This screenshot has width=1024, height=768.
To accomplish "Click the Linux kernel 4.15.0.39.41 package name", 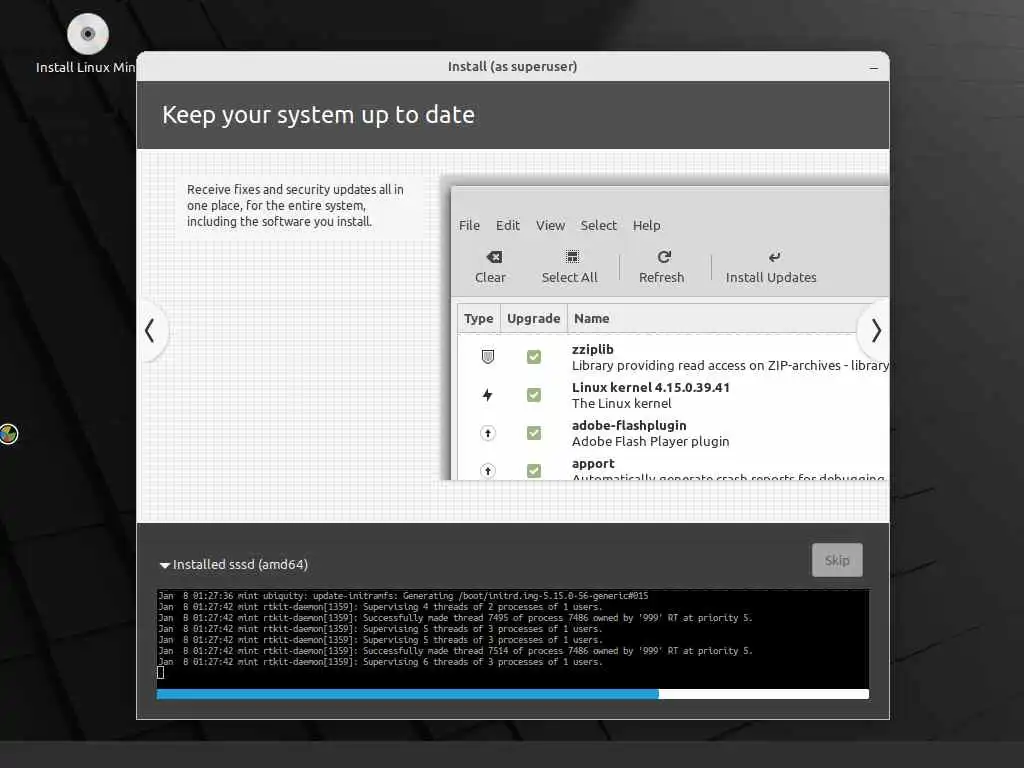I will [650, 387].
